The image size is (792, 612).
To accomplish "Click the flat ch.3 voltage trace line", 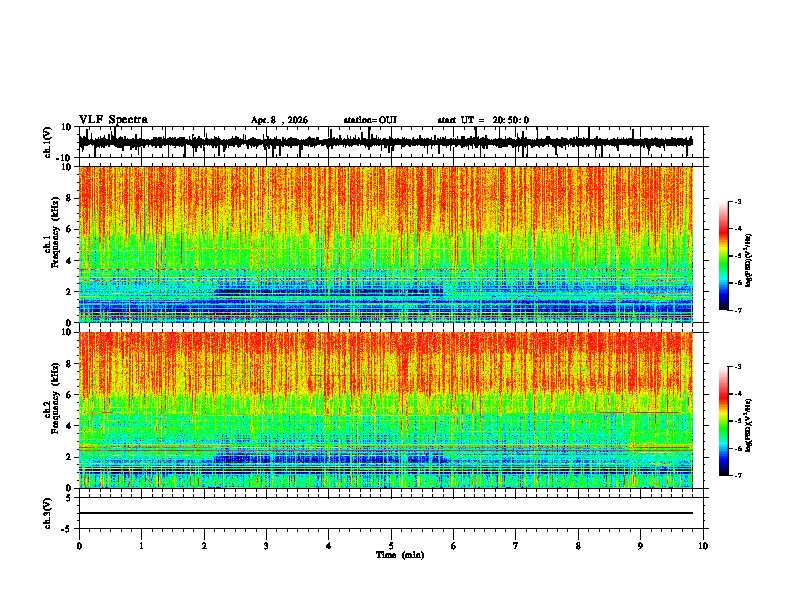I will click(x=386, y=513).
